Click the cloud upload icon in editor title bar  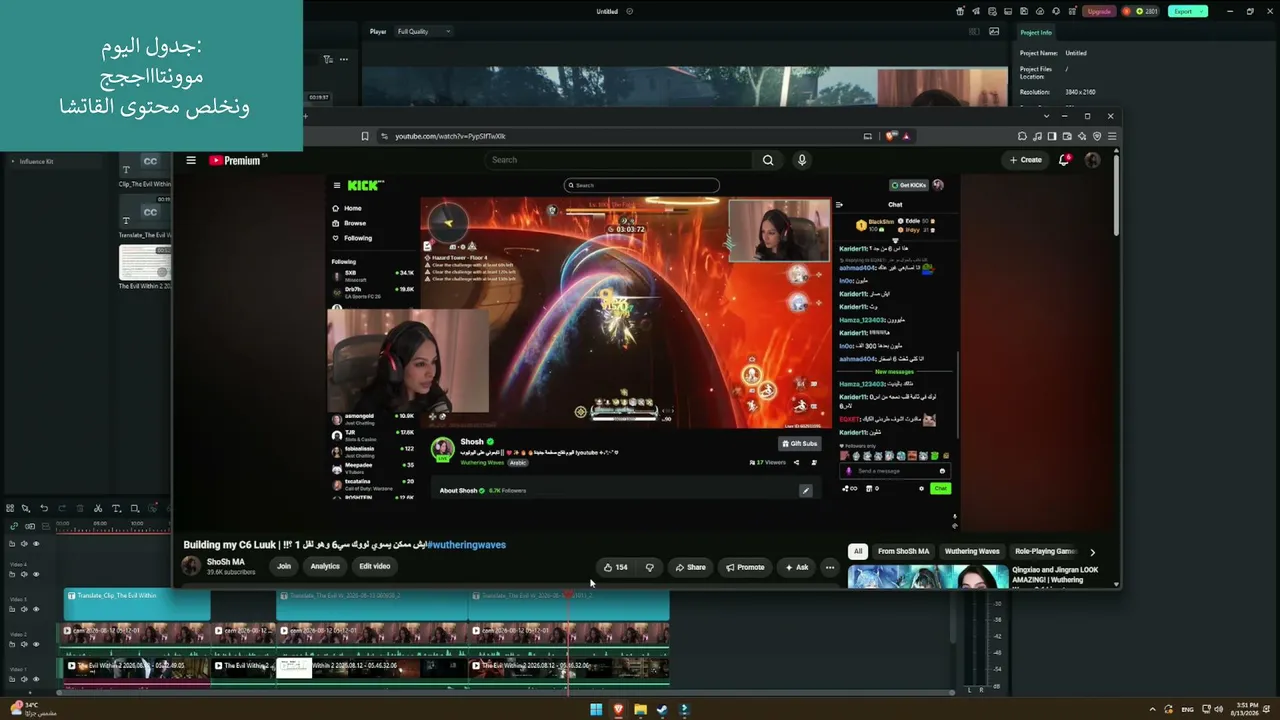[x=1041, y=11]
